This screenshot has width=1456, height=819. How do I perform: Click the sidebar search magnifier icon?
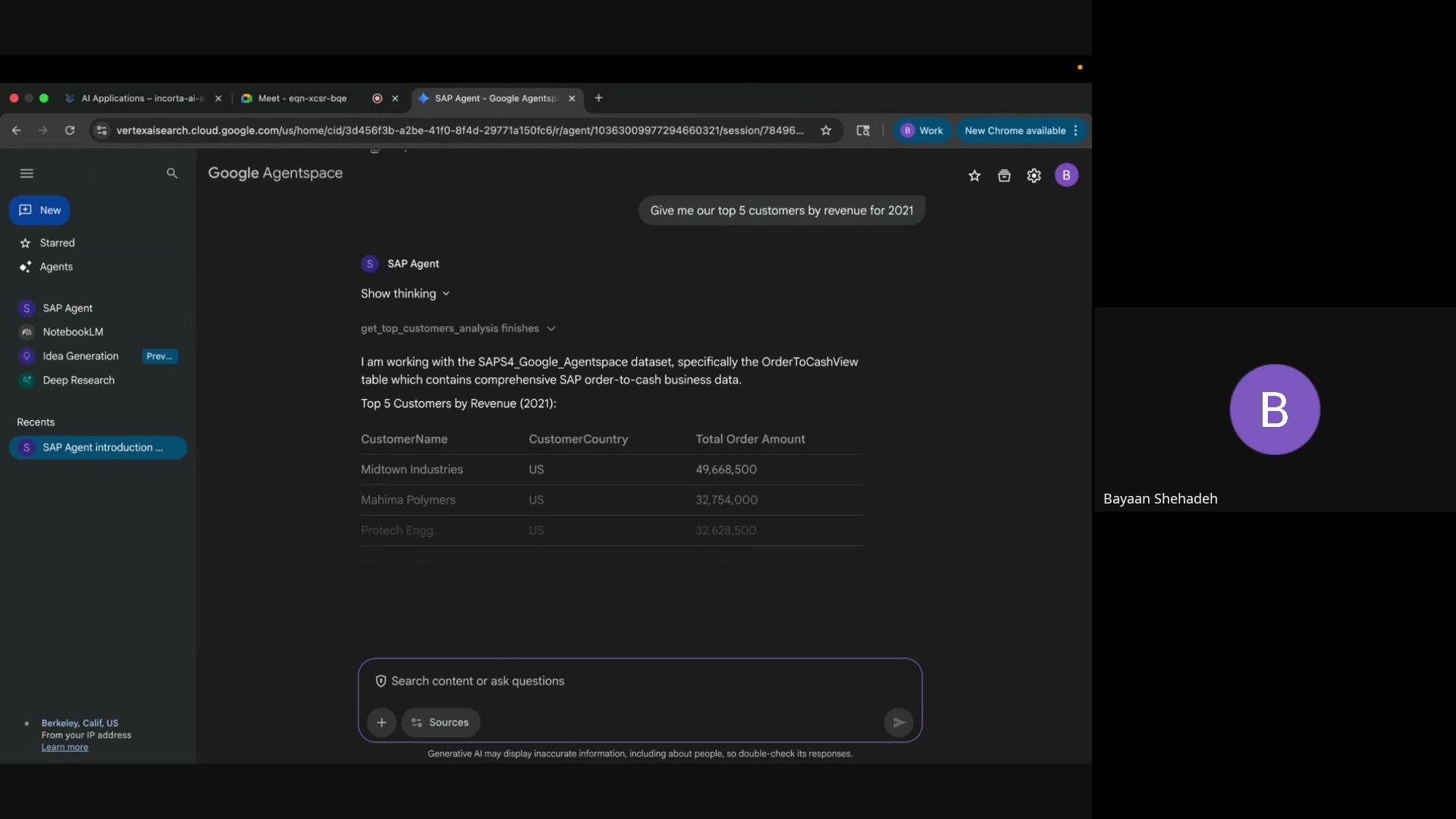point(172,174)
